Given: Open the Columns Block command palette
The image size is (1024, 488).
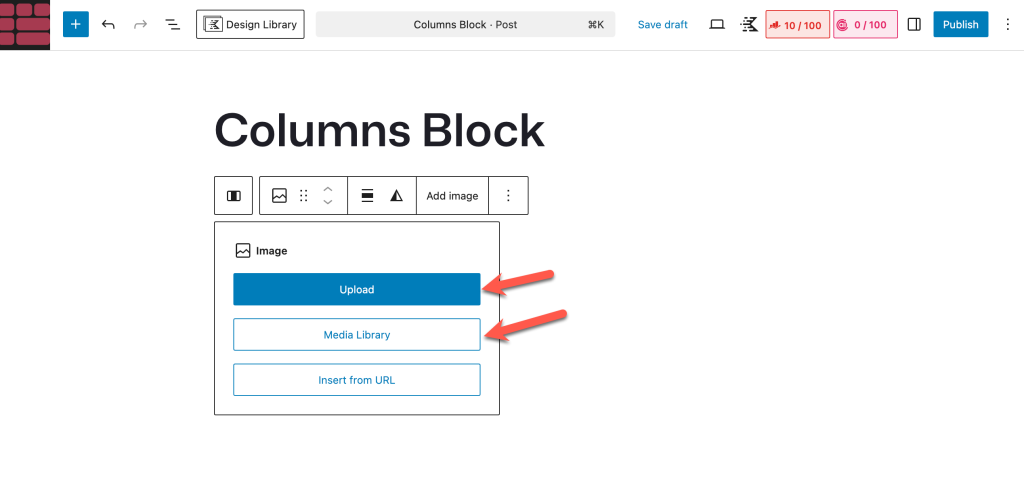Looking at the screenshot, I should 465,24.
